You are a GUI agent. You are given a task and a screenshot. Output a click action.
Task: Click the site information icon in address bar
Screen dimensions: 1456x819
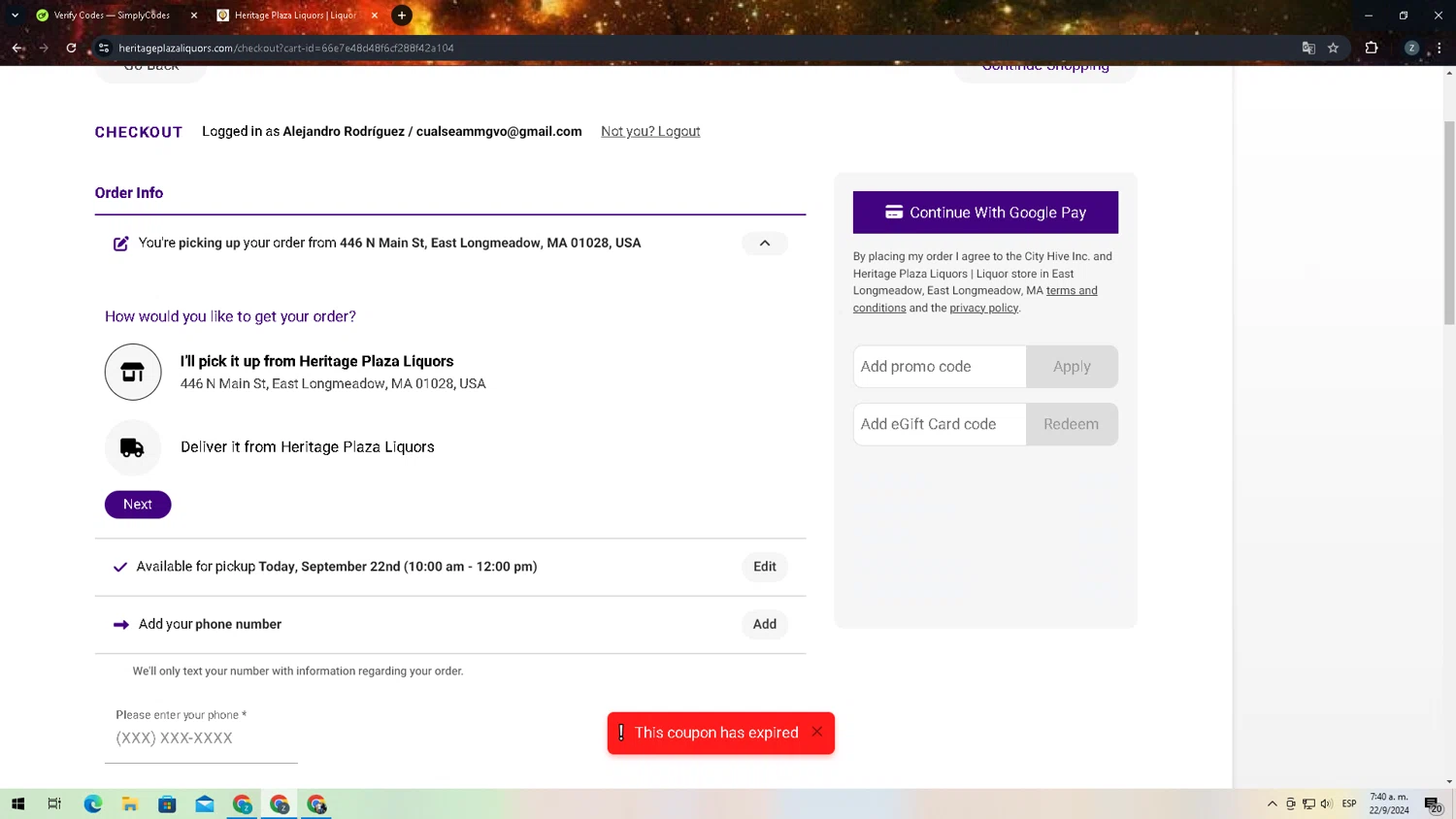coord(104,48)
